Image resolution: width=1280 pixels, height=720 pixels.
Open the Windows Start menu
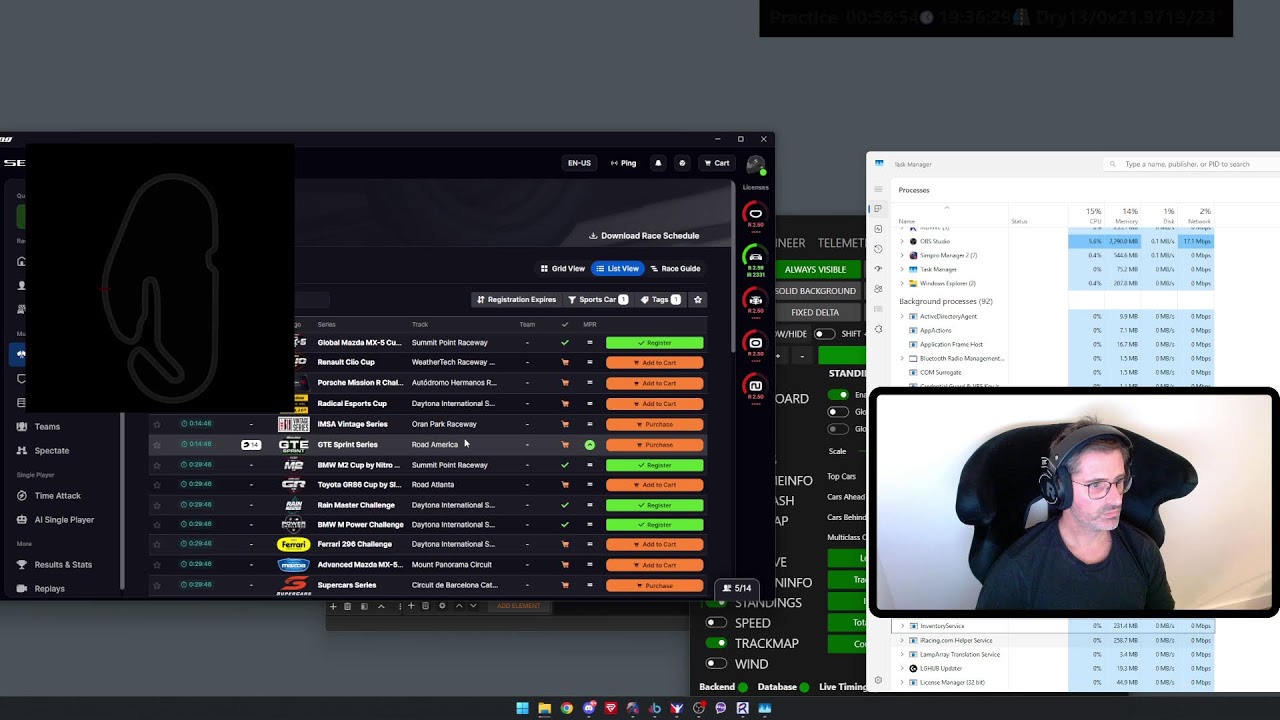(522, 708)
